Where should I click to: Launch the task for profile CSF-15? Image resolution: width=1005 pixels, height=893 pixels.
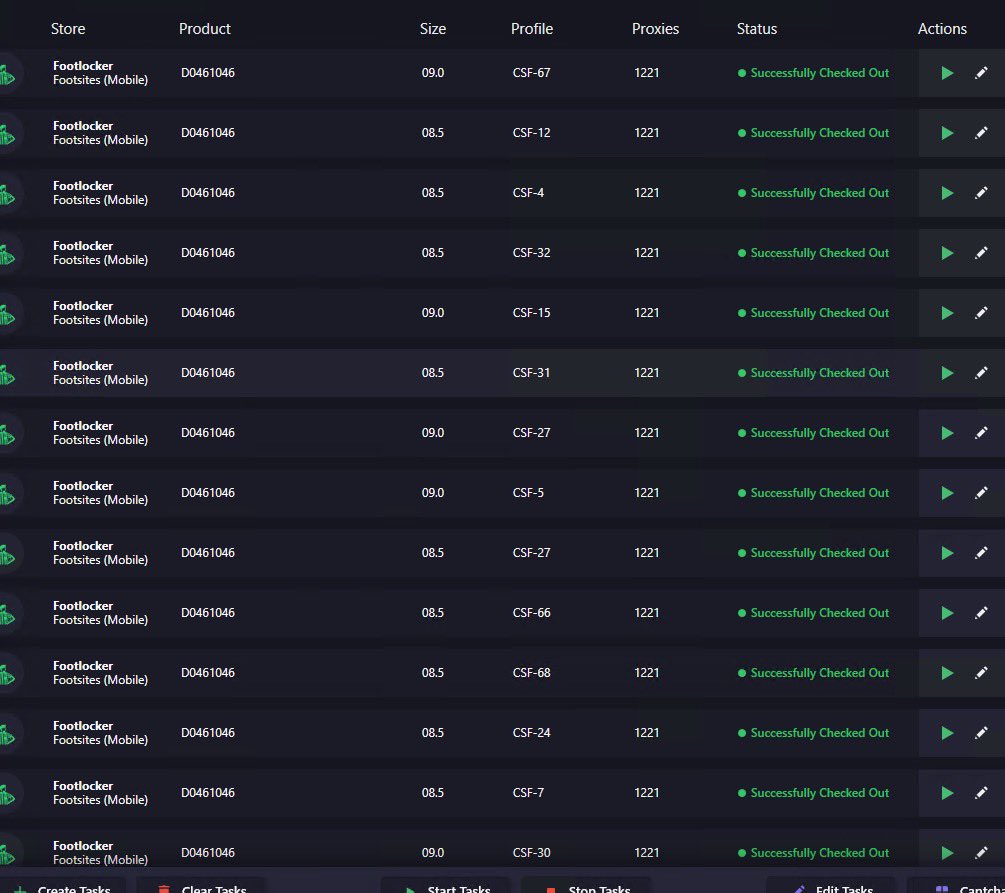click(x=947, y=313)
